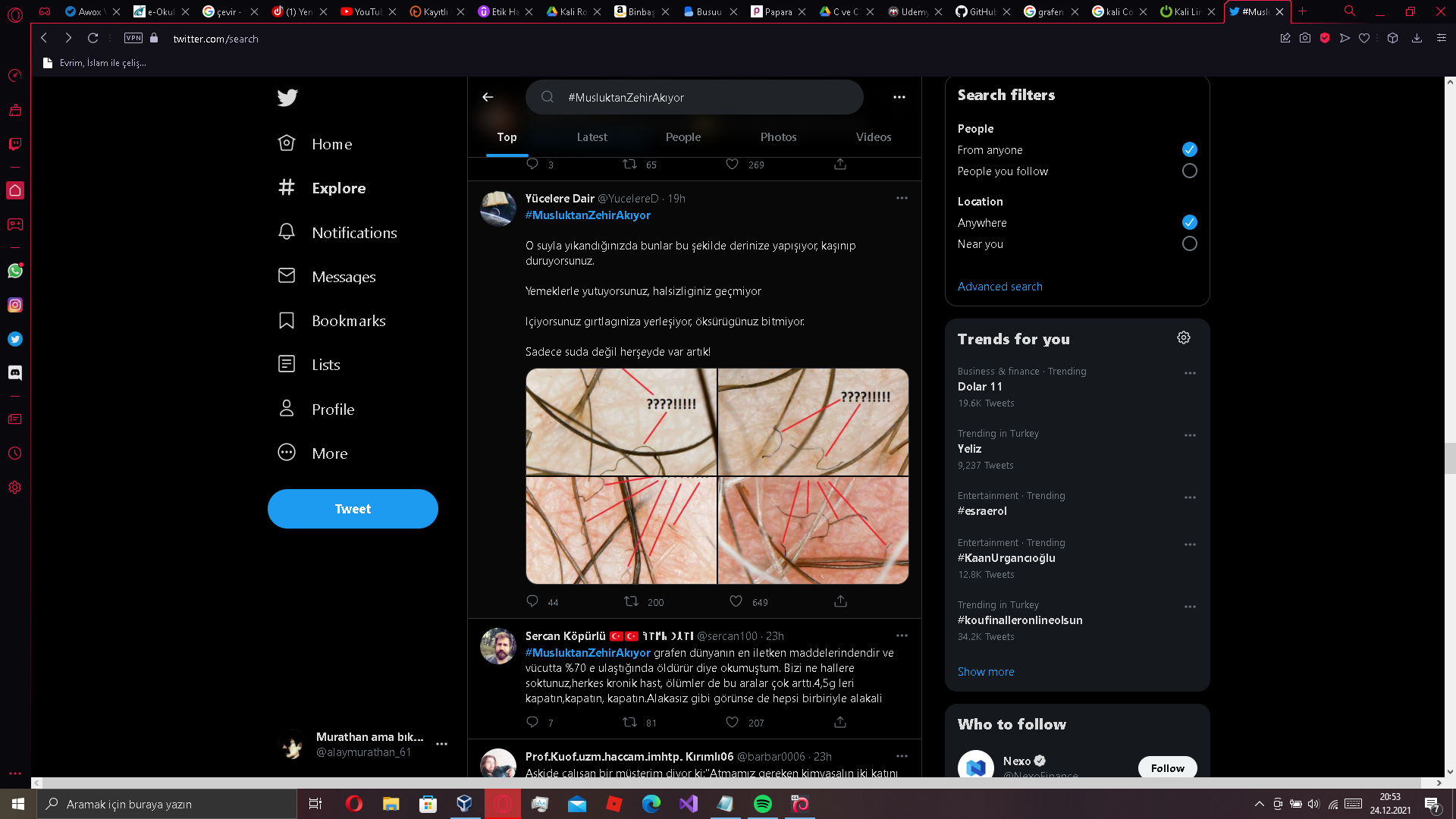Click the post image thumbnail in Yücelere Dair tweet

pos(715,475)
